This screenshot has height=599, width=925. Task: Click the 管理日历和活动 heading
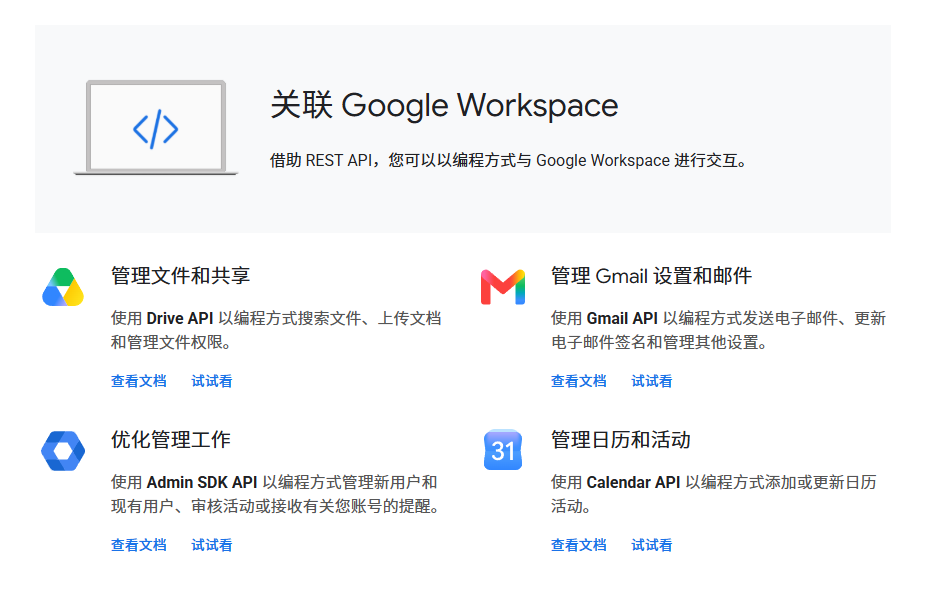(x=621, y=440)
